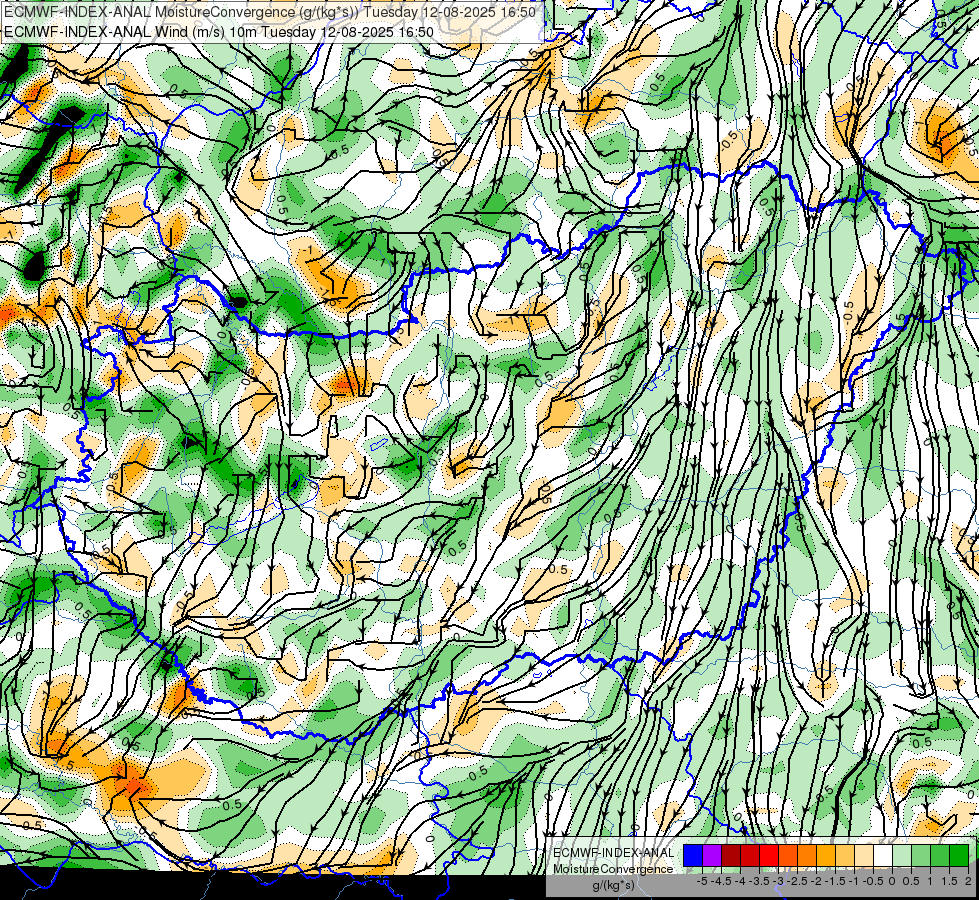Click the '-4' legend scale value
This screenshot has width=979, height=900.
click(x=740, y=881)
